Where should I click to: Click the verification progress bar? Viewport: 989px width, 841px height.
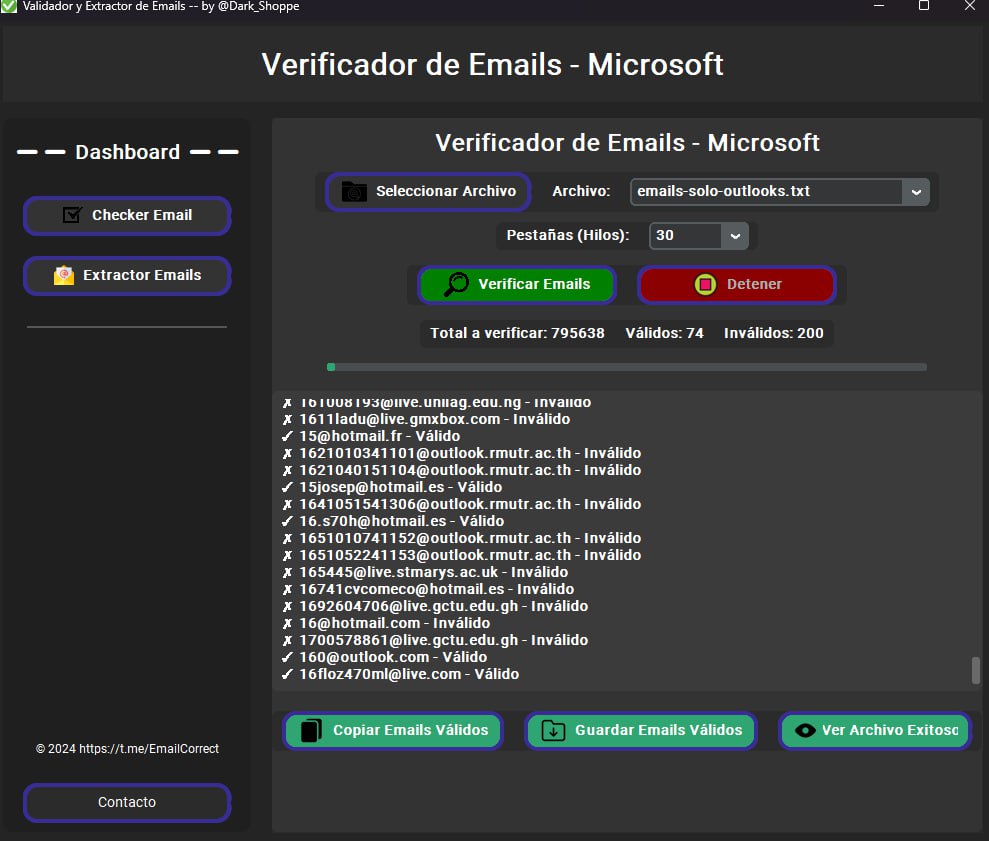[626, 366]
